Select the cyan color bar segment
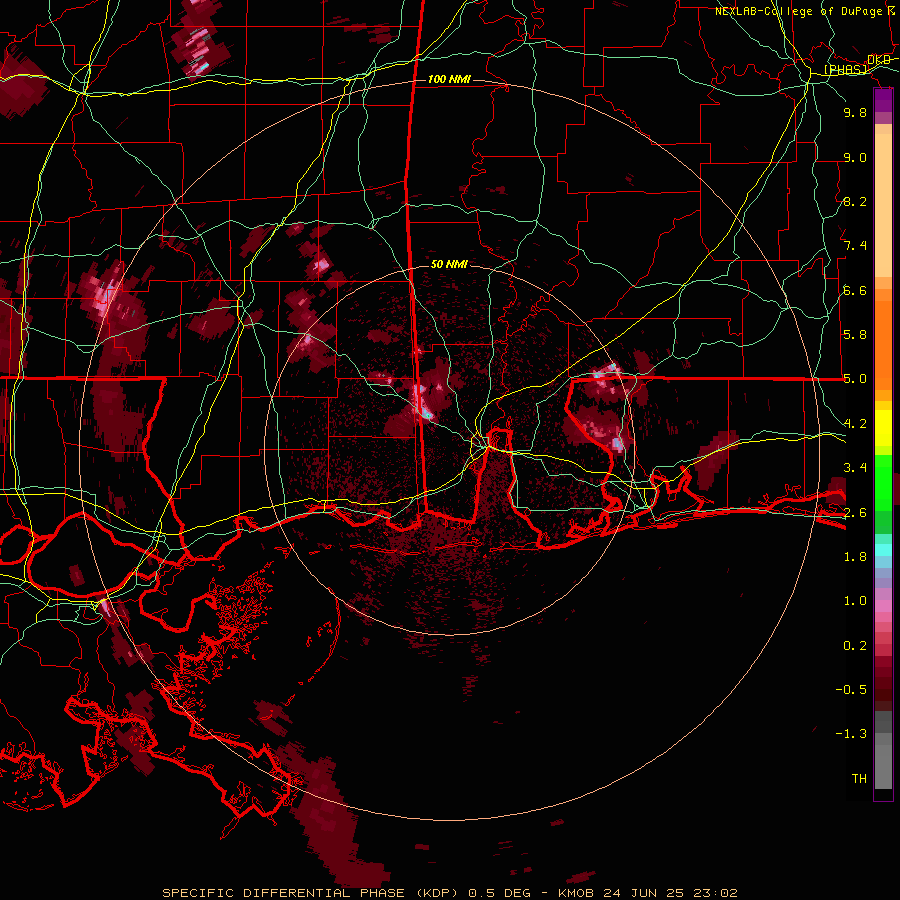Viewport: 900px width, 900px height. (883, 550)
